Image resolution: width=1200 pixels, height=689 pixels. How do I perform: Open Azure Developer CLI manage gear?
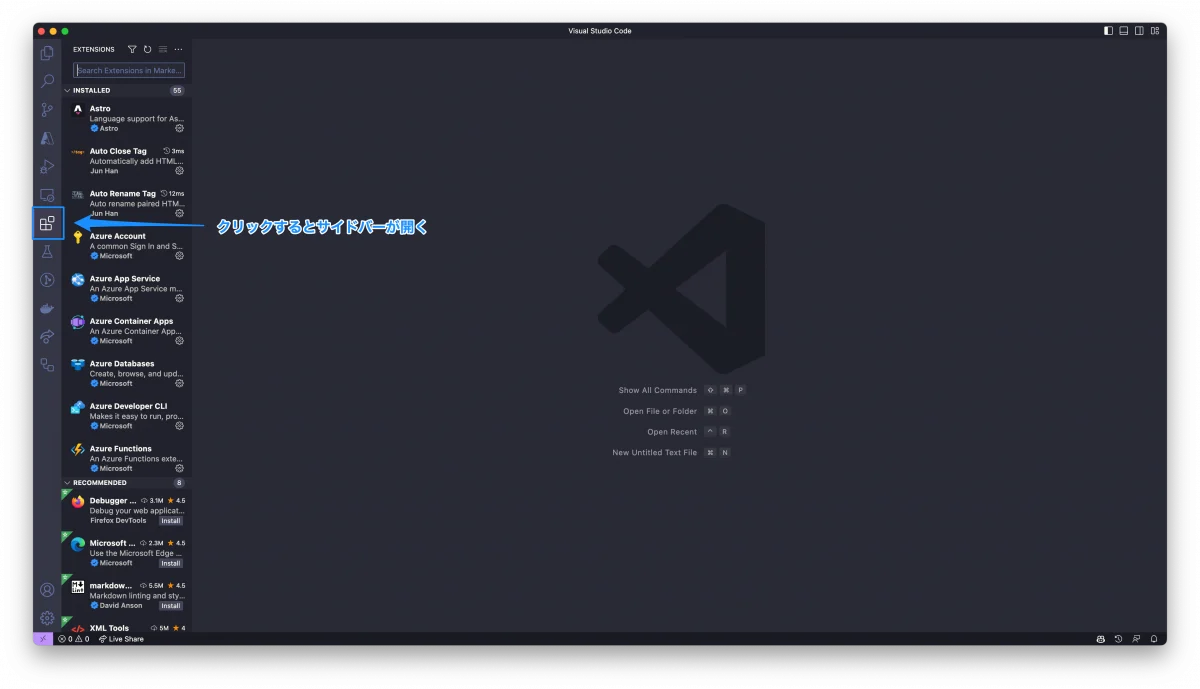180,426
